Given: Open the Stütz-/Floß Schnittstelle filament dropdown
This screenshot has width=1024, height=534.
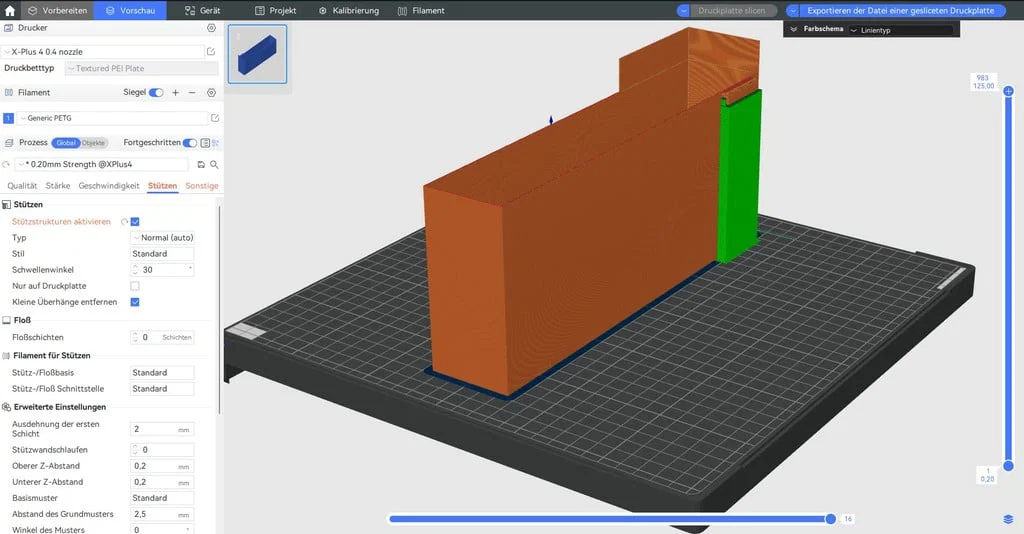Looking at the screenshot, I should [162, 389].
